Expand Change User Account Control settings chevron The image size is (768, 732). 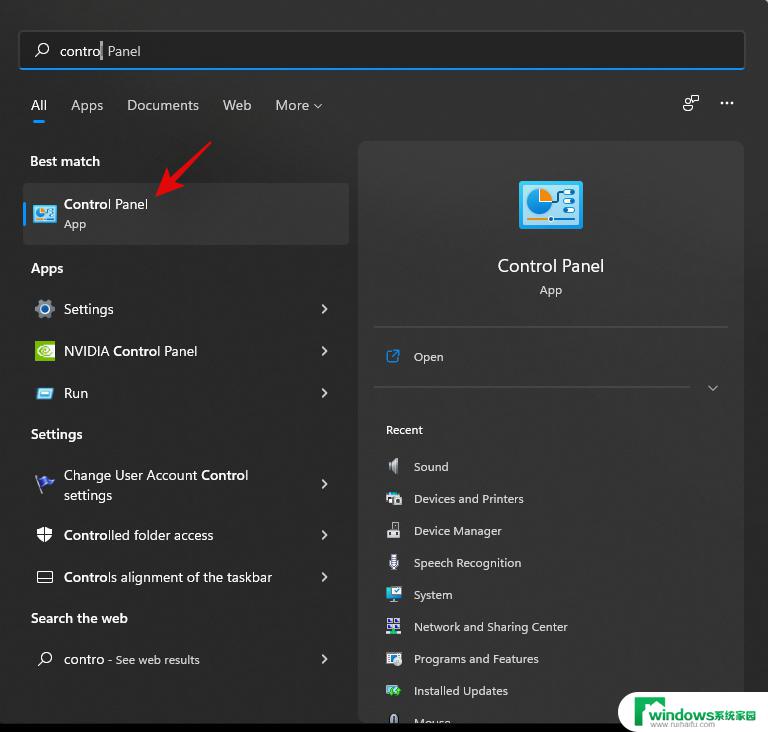click(x=324, y=484)
